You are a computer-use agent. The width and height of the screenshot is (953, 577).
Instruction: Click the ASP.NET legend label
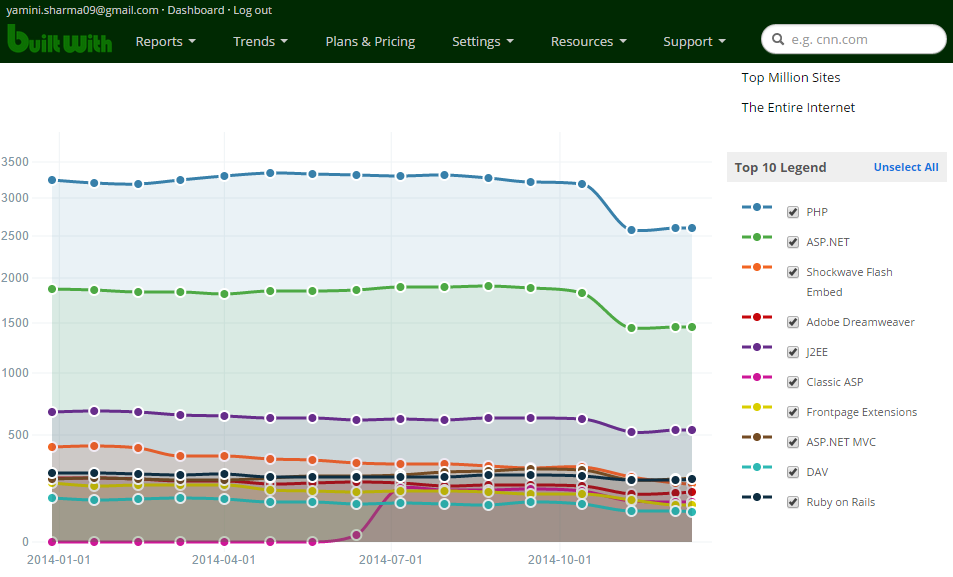point(828,242)
